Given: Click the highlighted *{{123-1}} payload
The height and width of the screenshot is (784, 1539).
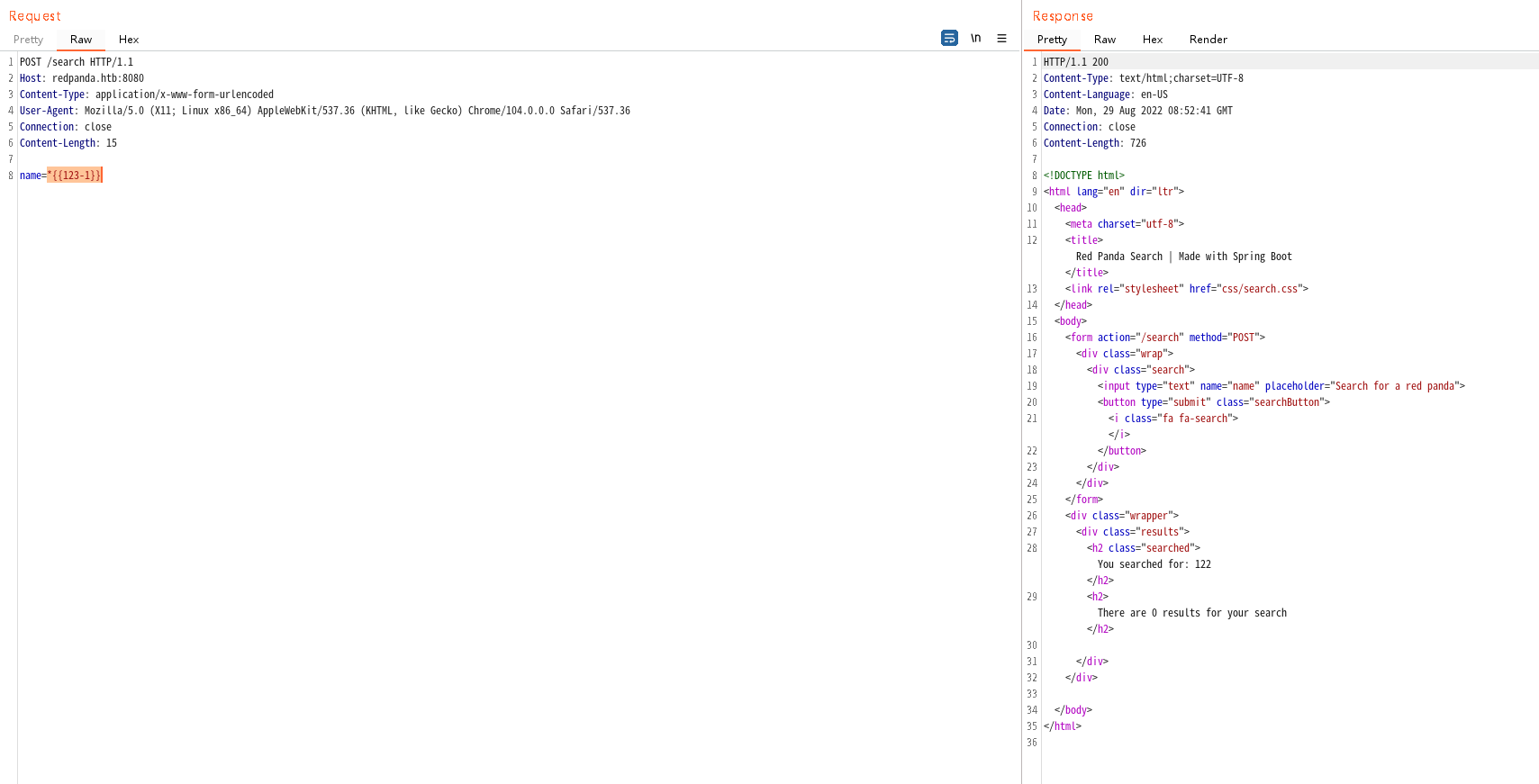Looking at the screenshot, I should point(75,176).
